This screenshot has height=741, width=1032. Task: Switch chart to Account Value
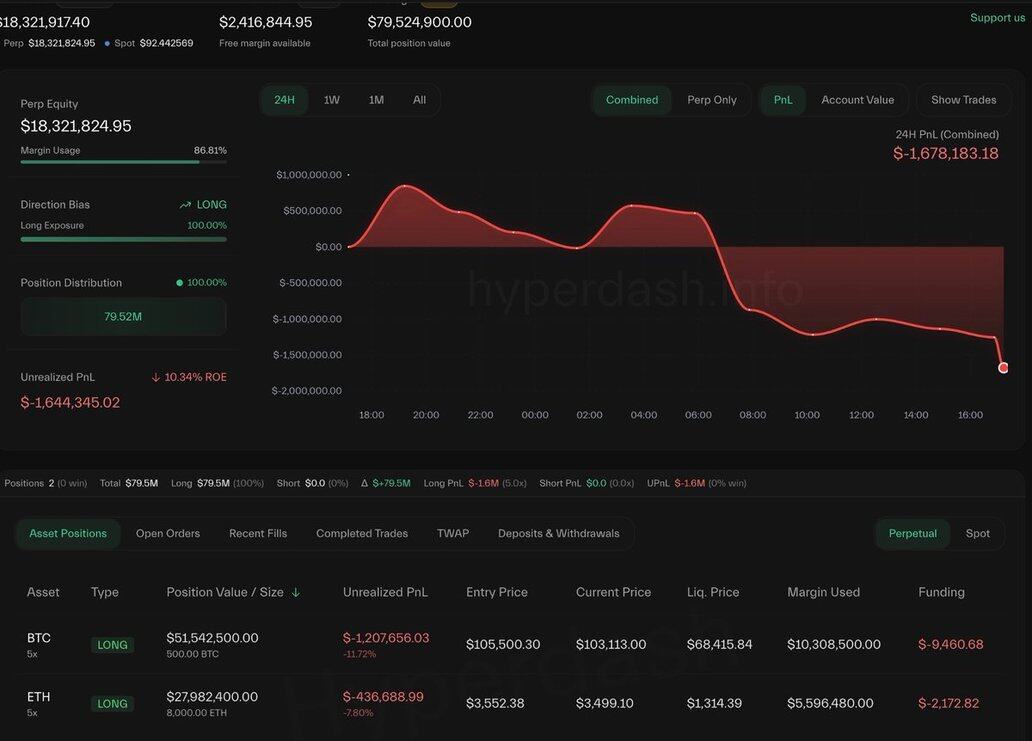tap(857, 100)
